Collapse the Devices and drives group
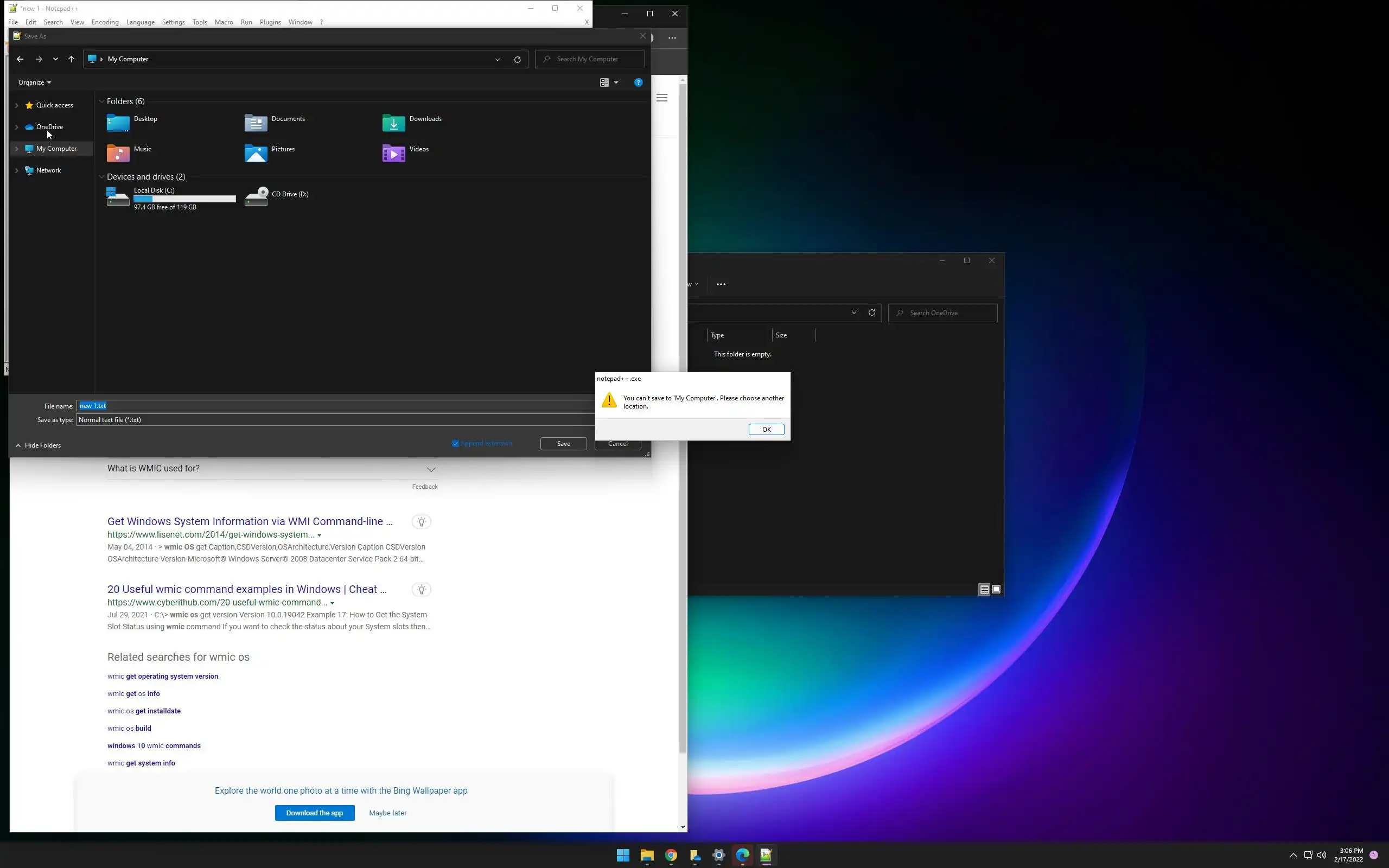The image size is (1389, 868). (x=101, y=177)
